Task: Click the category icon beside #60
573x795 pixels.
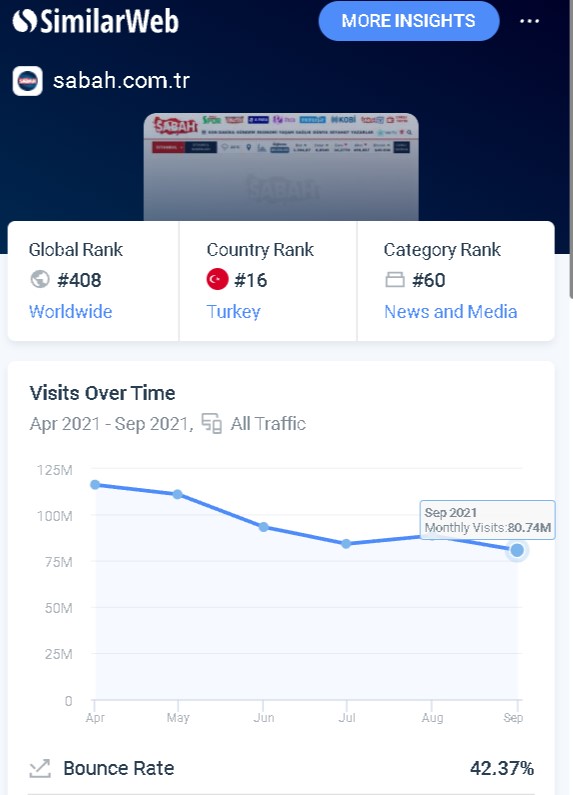Action: [395, 279]
